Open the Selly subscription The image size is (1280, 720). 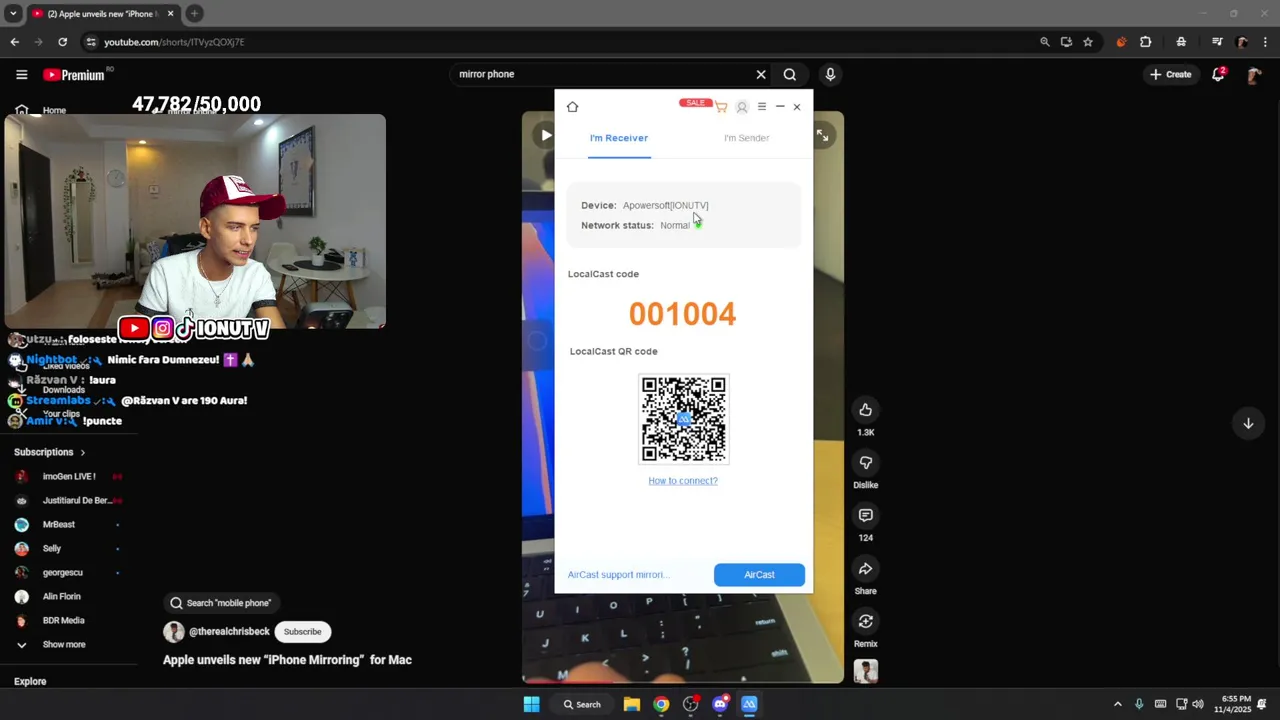68,549
